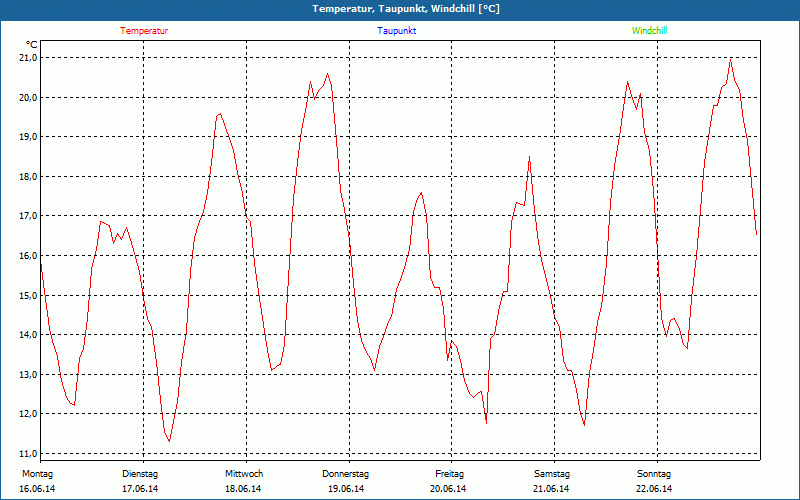Click the date 19.06.14
800x500 pixels.
(x=346, y=489)
